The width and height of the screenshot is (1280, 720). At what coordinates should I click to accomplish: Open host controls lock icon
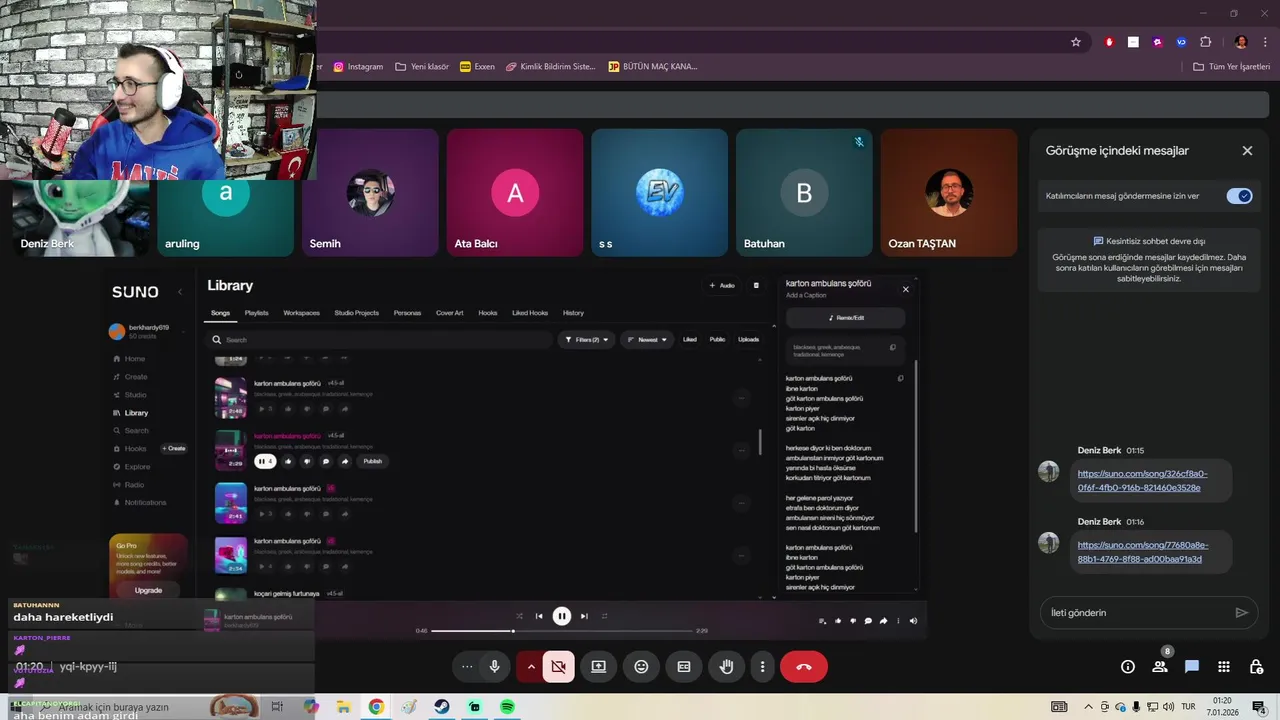click(1256, 667)
